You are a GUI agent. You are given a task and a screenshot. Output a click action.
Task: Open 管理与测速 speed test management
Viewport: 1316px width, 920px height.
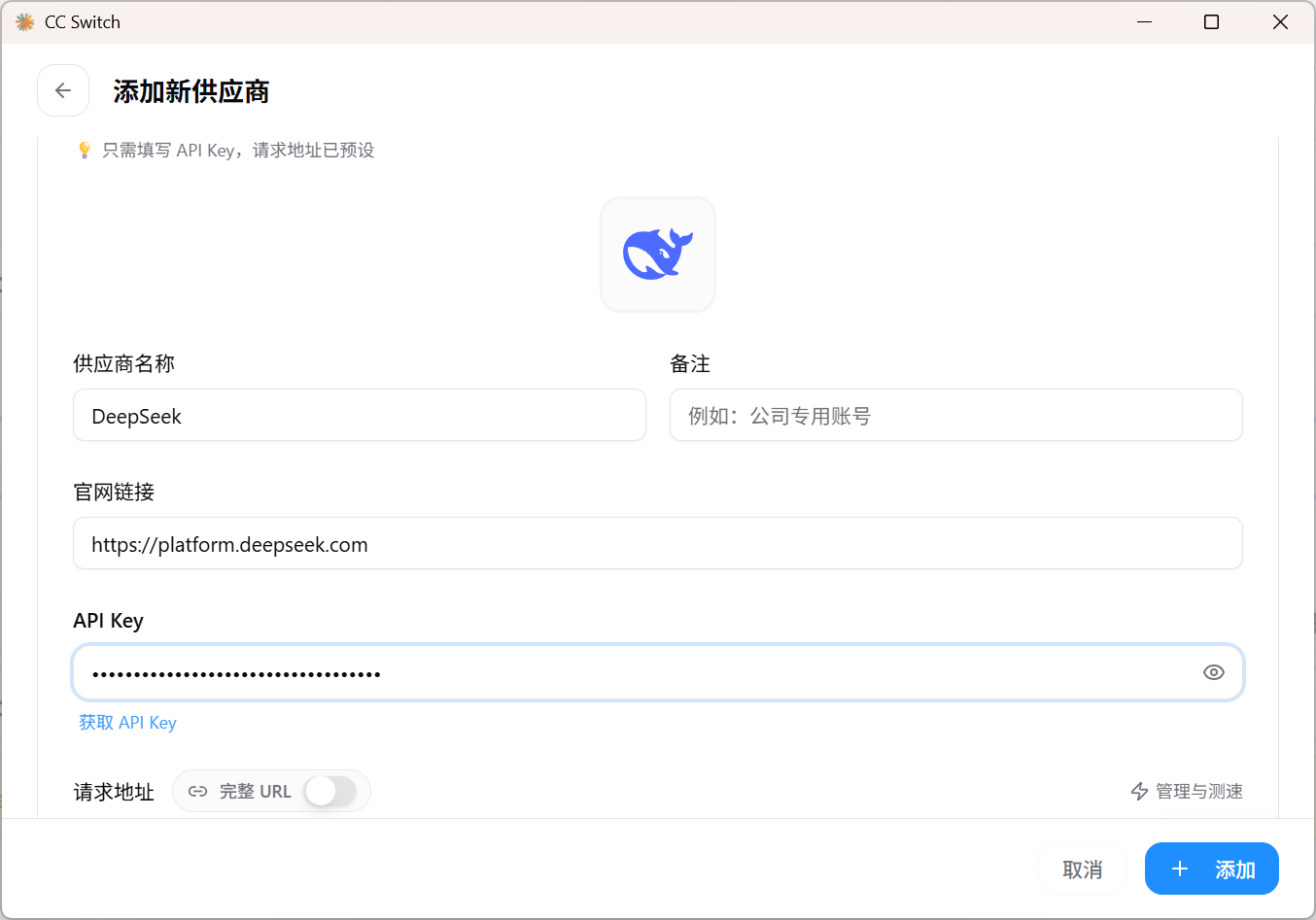[1198, 792]
